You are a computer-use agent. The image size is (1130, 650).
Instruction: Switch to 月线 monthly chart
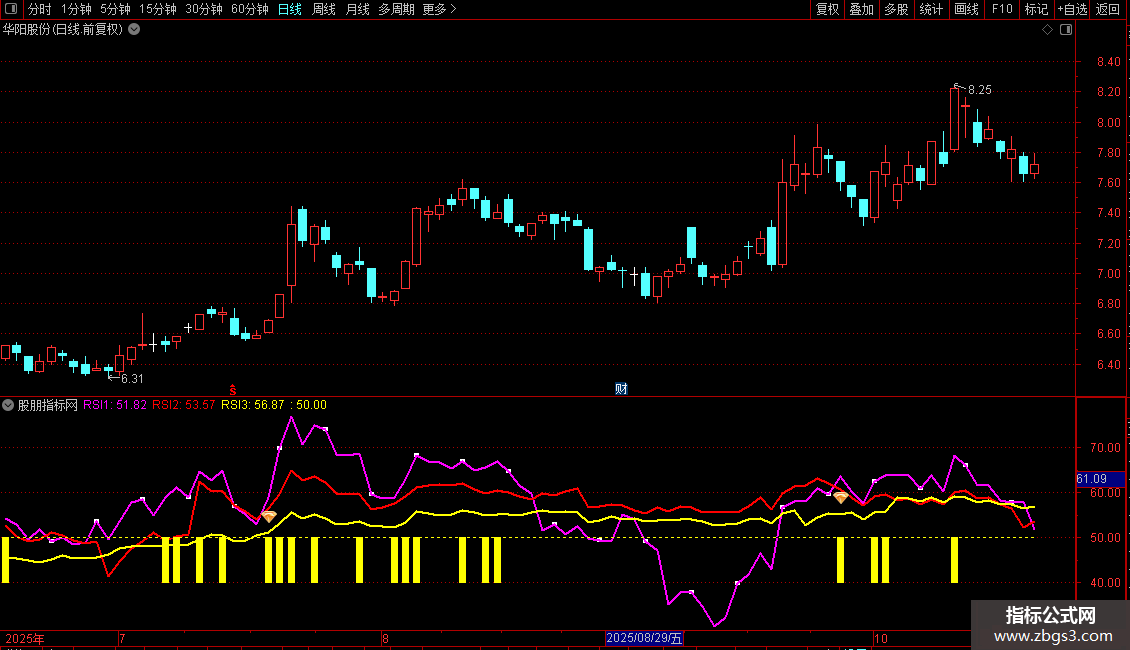[357, 9]
